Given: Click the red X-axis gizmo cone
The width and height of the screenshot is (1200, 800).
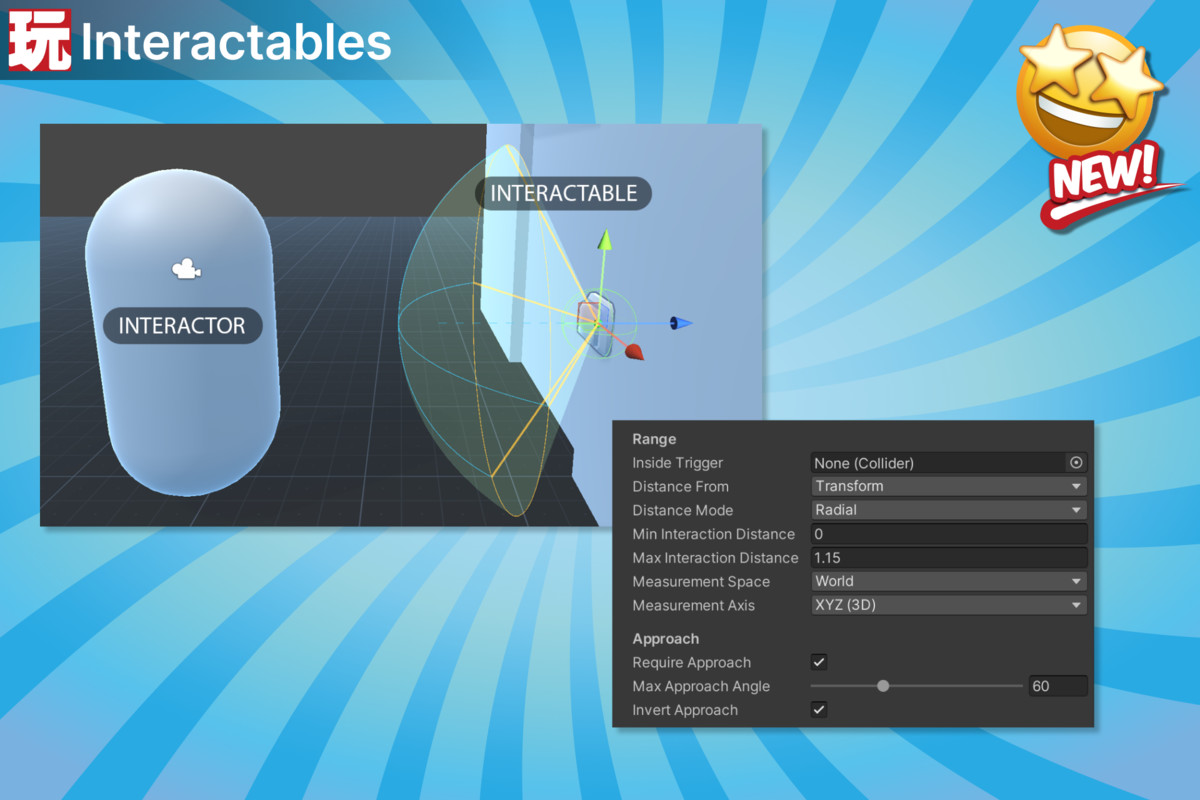Looking at the screenshot, I should click(x=634, y=352).
